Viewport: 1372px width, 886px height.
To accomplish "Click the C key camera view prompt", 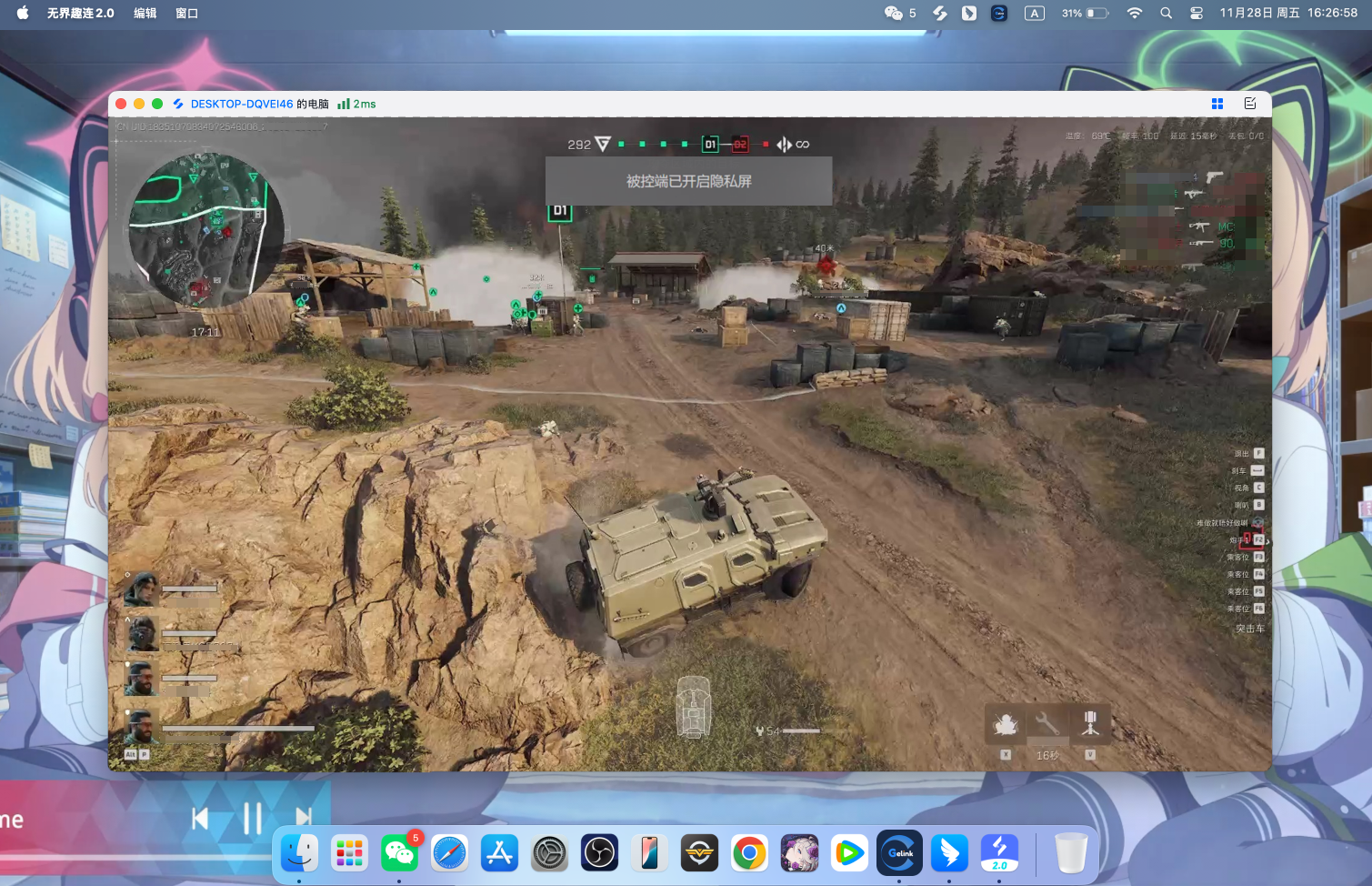I will click(1249, 488).
